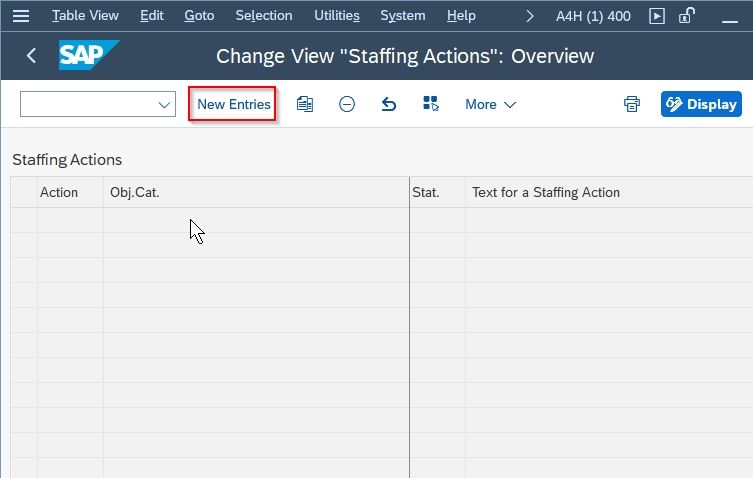
Task: Open the command field dropdown arrow
Action: (164, 104)
